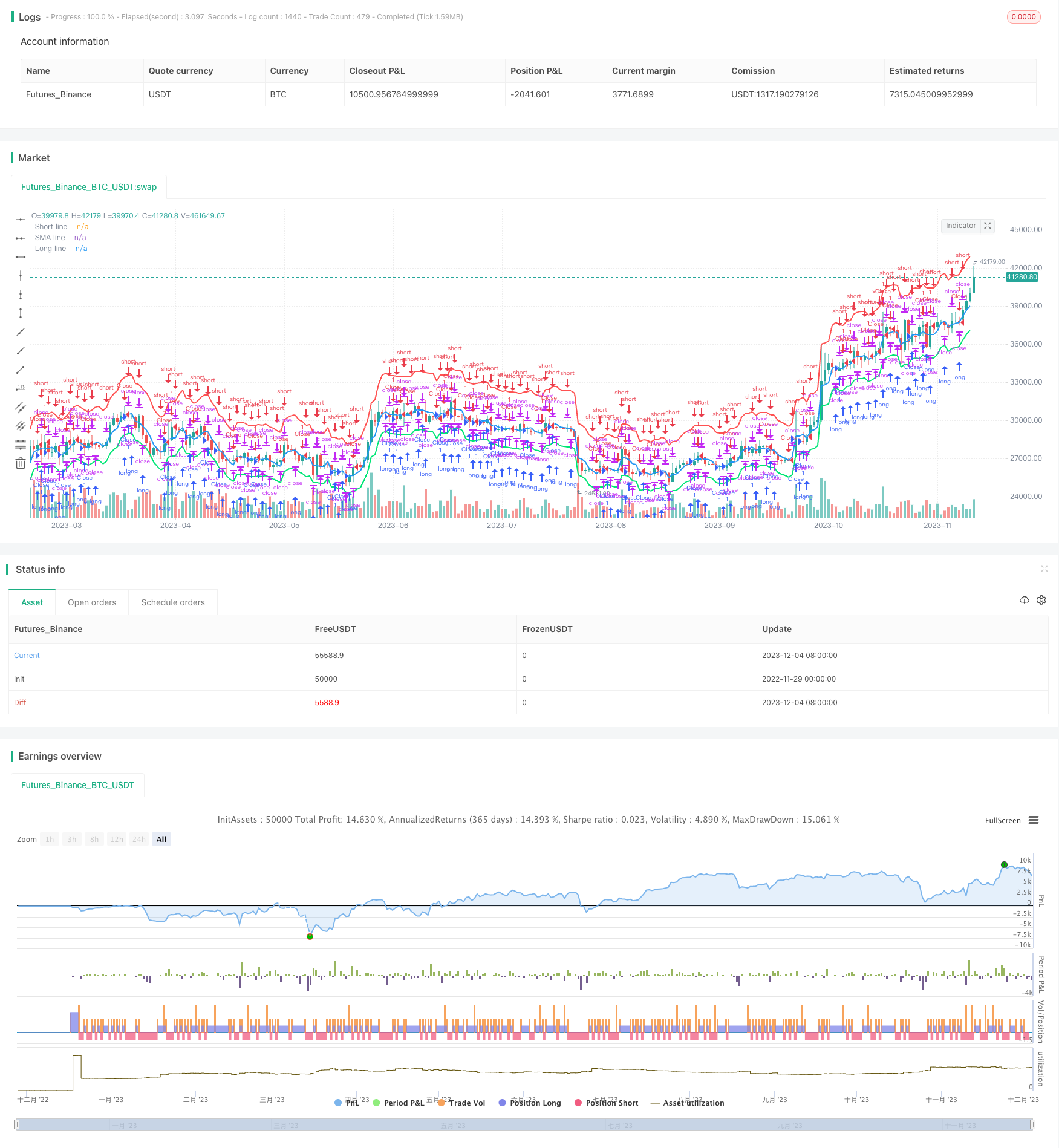
Task: Open Status info settings gear
Action: pyautogui.click(x=1041, y=600)
